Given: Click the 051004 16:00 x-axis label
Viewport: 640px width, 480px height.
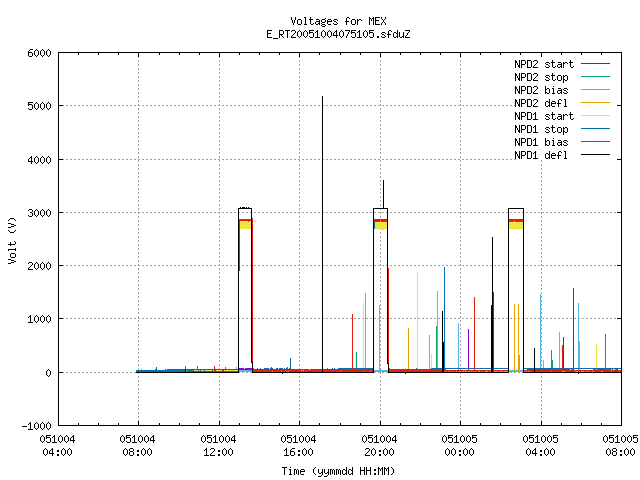Looking at the screenshot, I should [298, 446].
